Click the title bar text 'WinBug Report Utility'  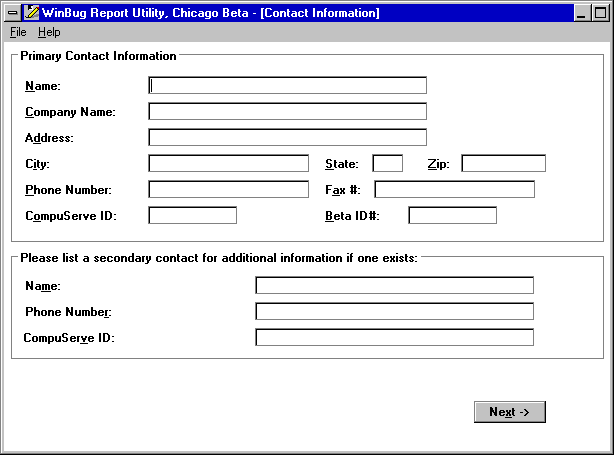105,13
